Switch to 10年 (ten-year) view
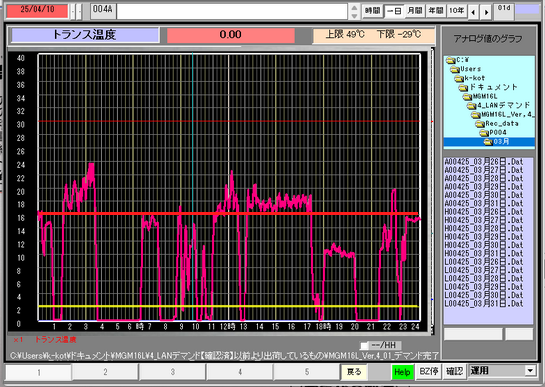This screenshot has width=545, height=387. click(x=456, y=11)
